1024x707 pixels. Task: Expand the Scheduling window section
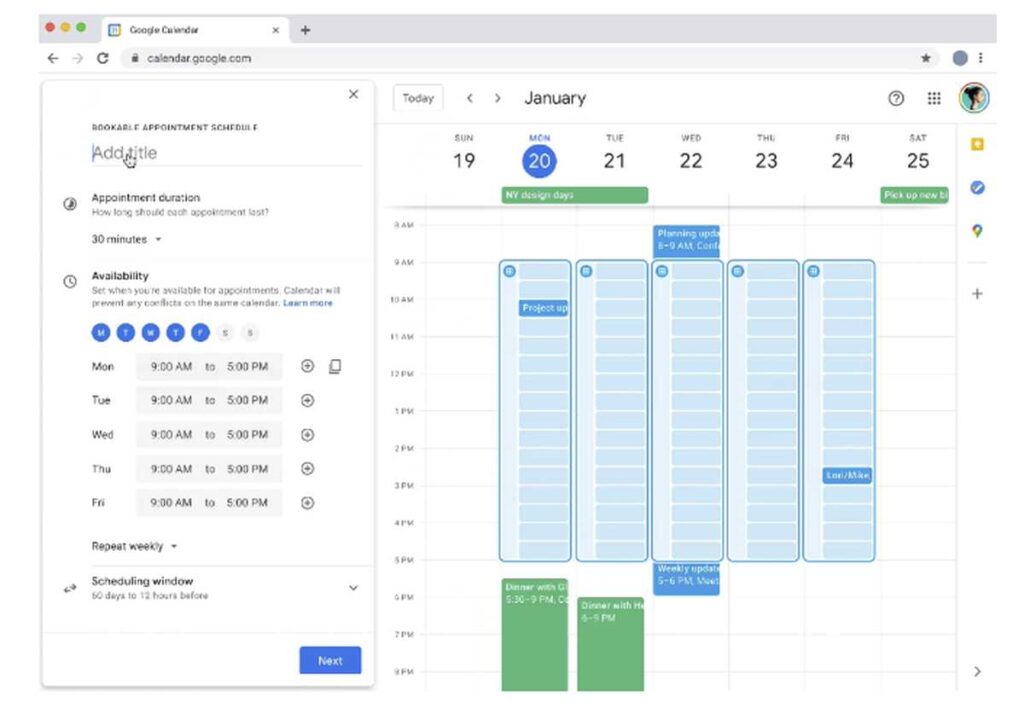353,588
